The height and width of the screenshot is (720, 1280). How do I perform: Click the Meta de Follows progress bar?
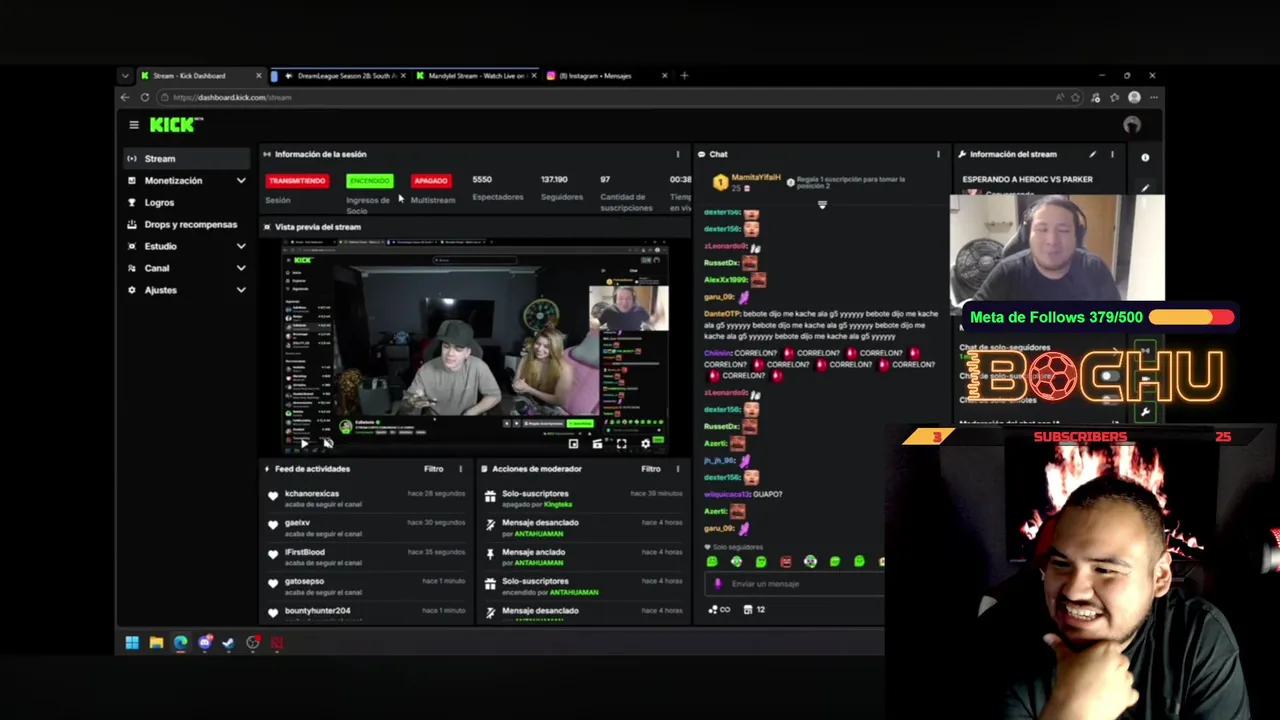pos(1191,317)
